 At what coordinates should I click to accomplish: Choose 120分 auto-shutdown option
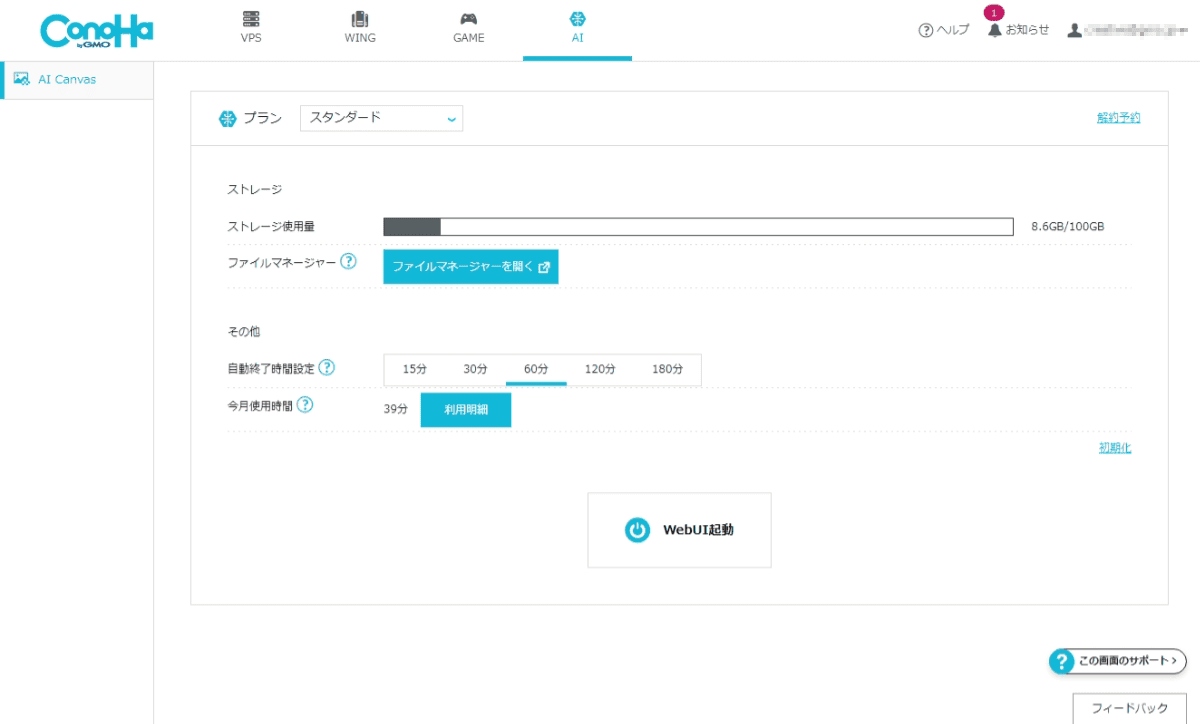point(600,369)
